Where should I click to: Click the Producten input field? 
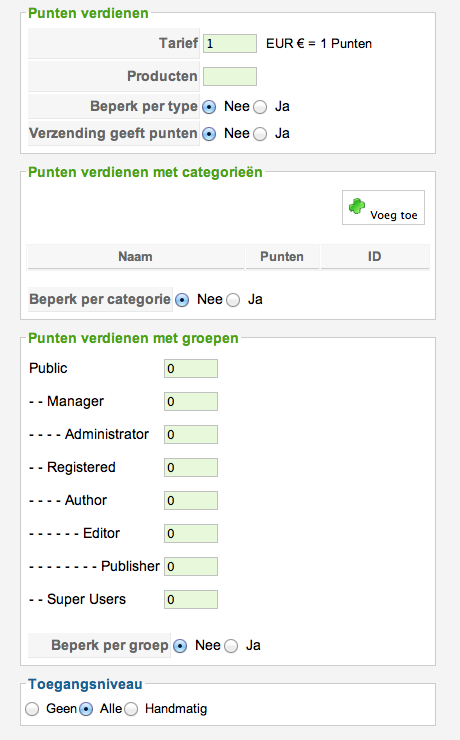(230, 76)
